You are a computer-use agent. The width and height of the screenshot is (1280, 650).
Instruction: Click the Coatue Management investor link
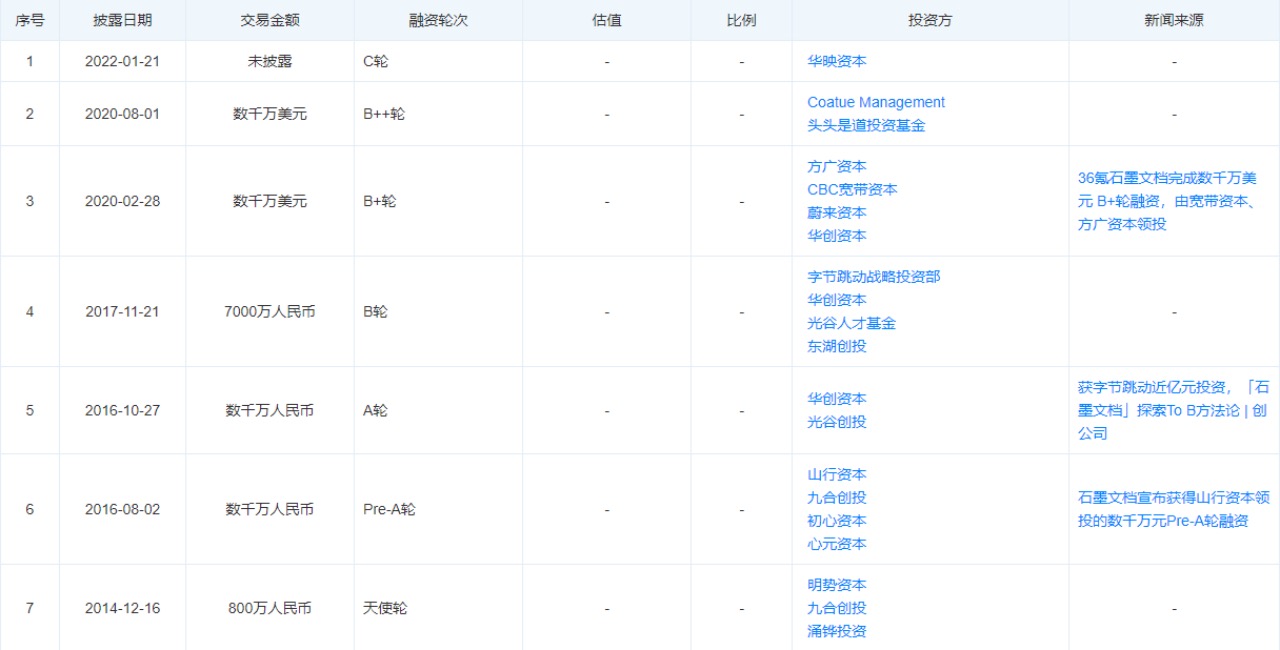pos(875,102)
